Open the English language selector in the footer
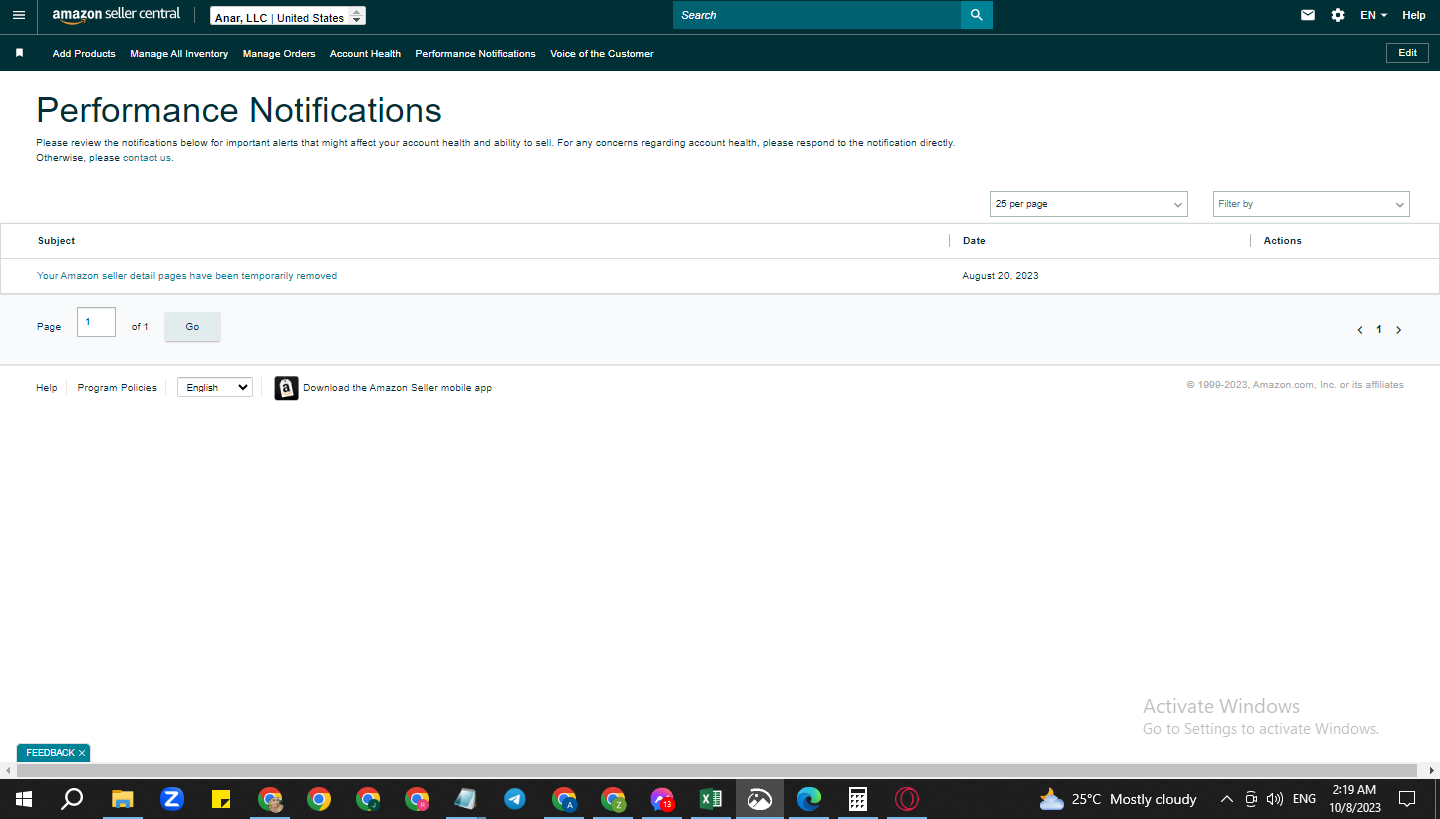Image resolution: width=1440 pixels, height=819 pixels. pyautogui.click(x=215, y=387)
